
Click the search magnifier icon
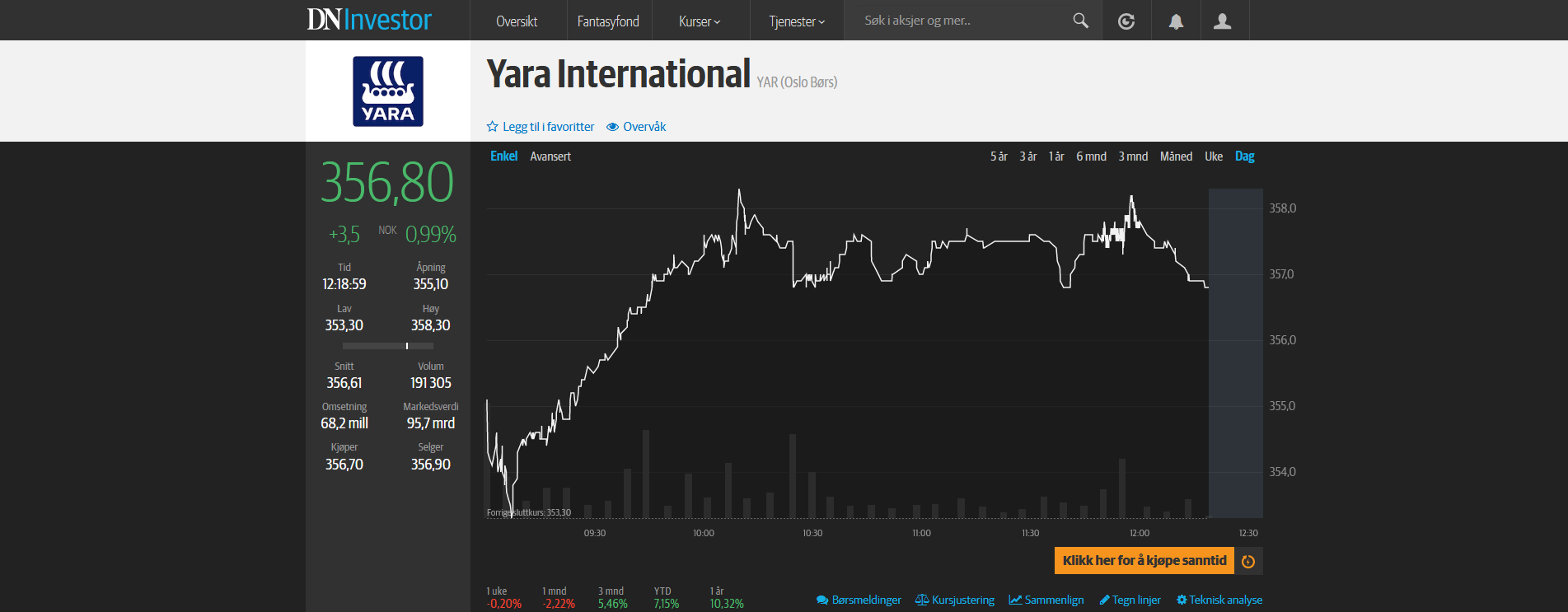[x=1080, y=21]
